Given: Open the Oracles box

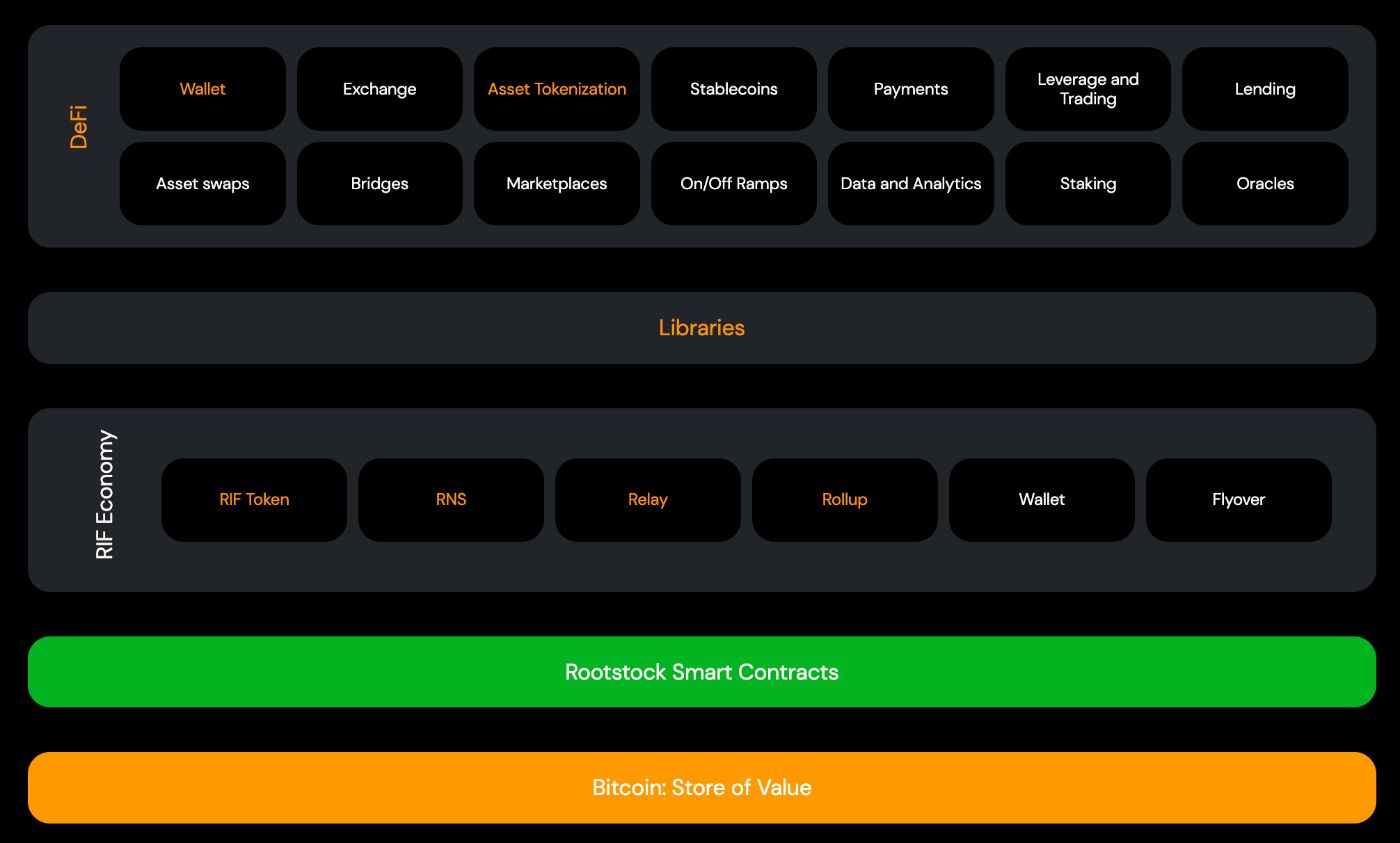Looking at the screenshot, I should coord(1265,183).
